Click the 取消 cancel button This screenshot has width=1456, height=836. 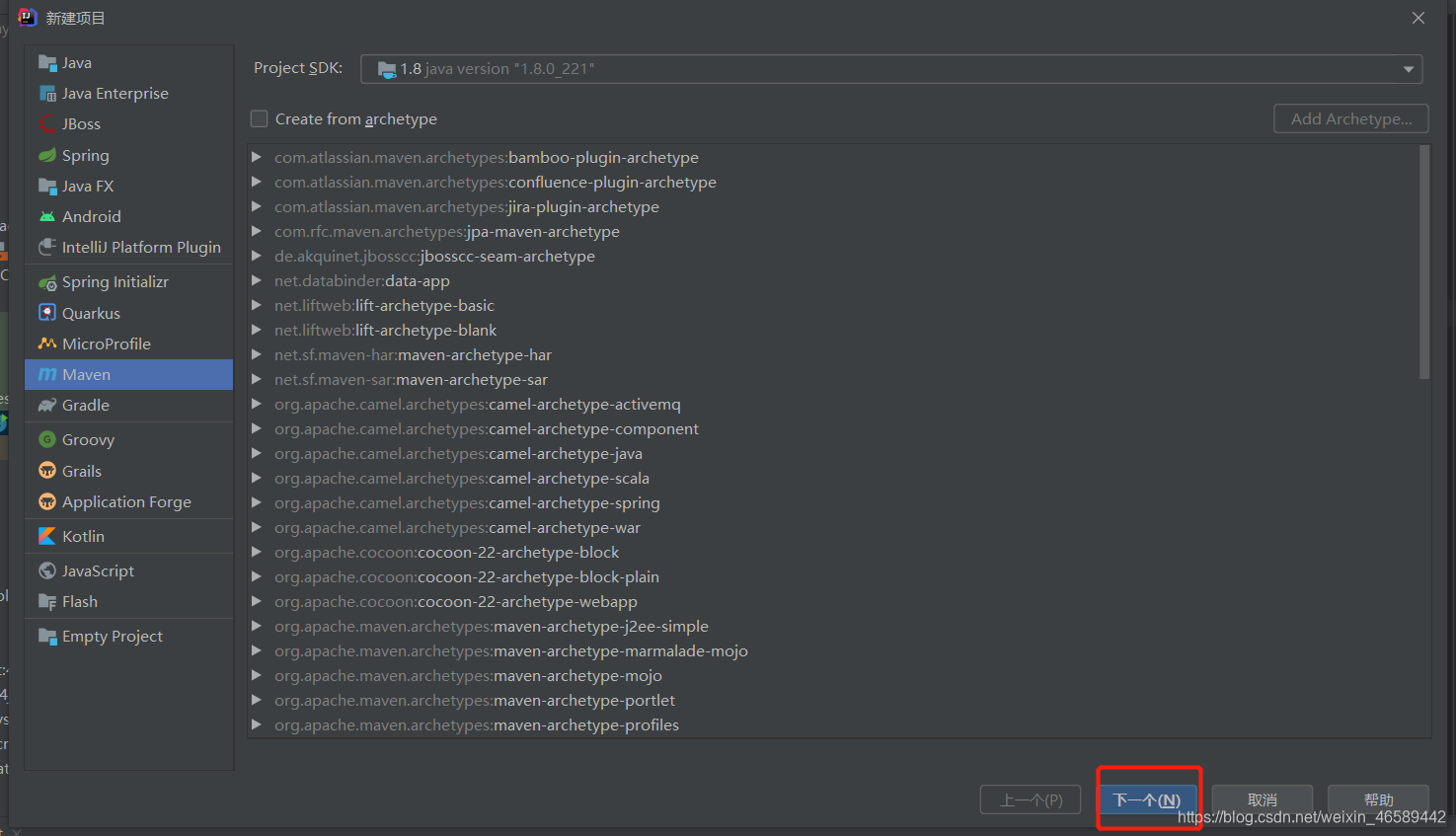(1263, 799)
